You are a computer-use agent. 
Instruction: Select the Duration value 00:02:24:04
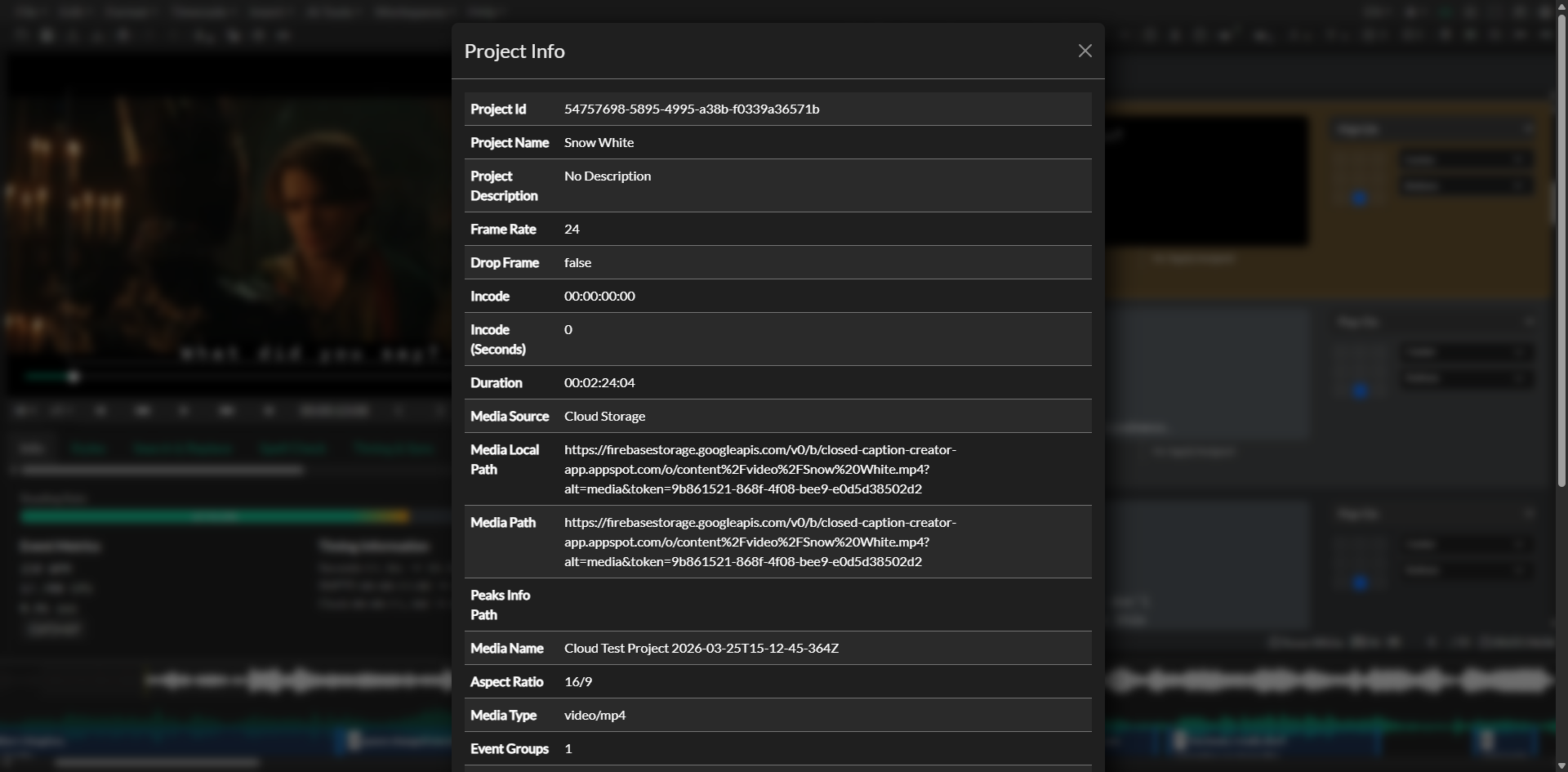[599, 382]
